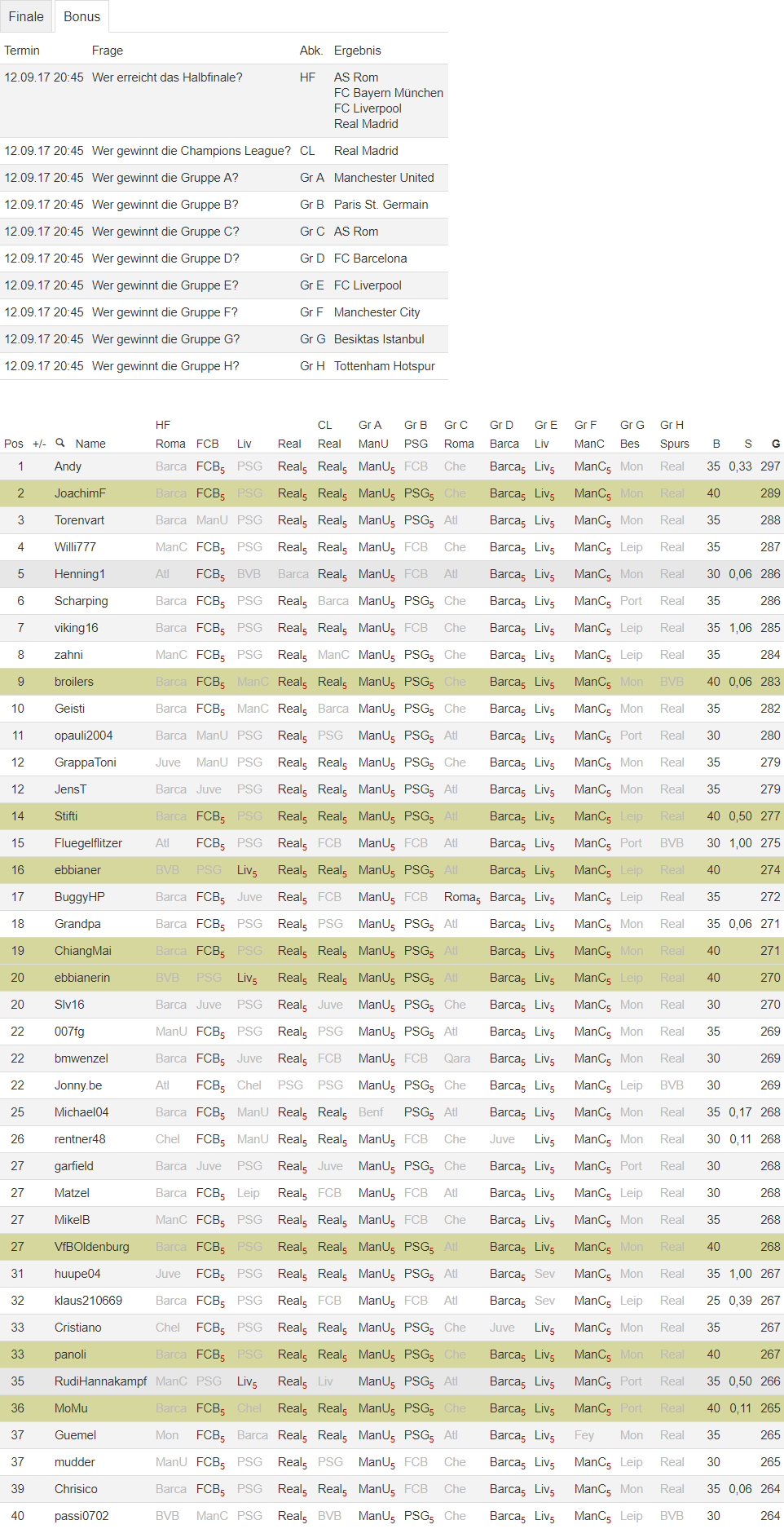This screenshot has height=1529, width=784.
Task: Click the B column header
Action: tap(716, 444)
